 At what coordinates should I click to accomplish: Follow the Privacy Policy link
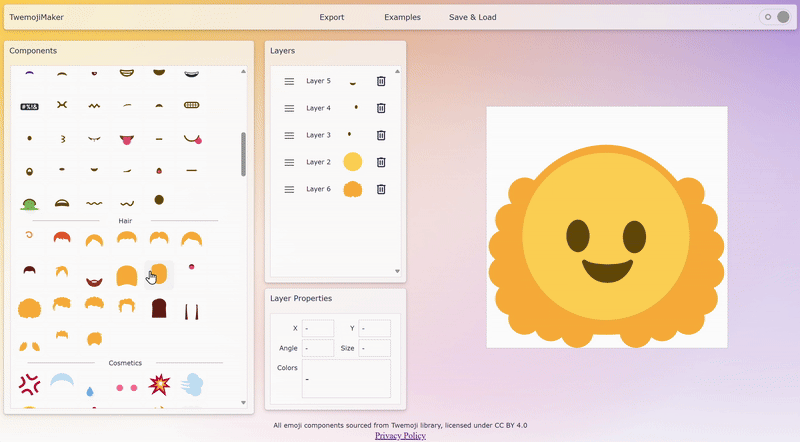click(x=400, y=436)
